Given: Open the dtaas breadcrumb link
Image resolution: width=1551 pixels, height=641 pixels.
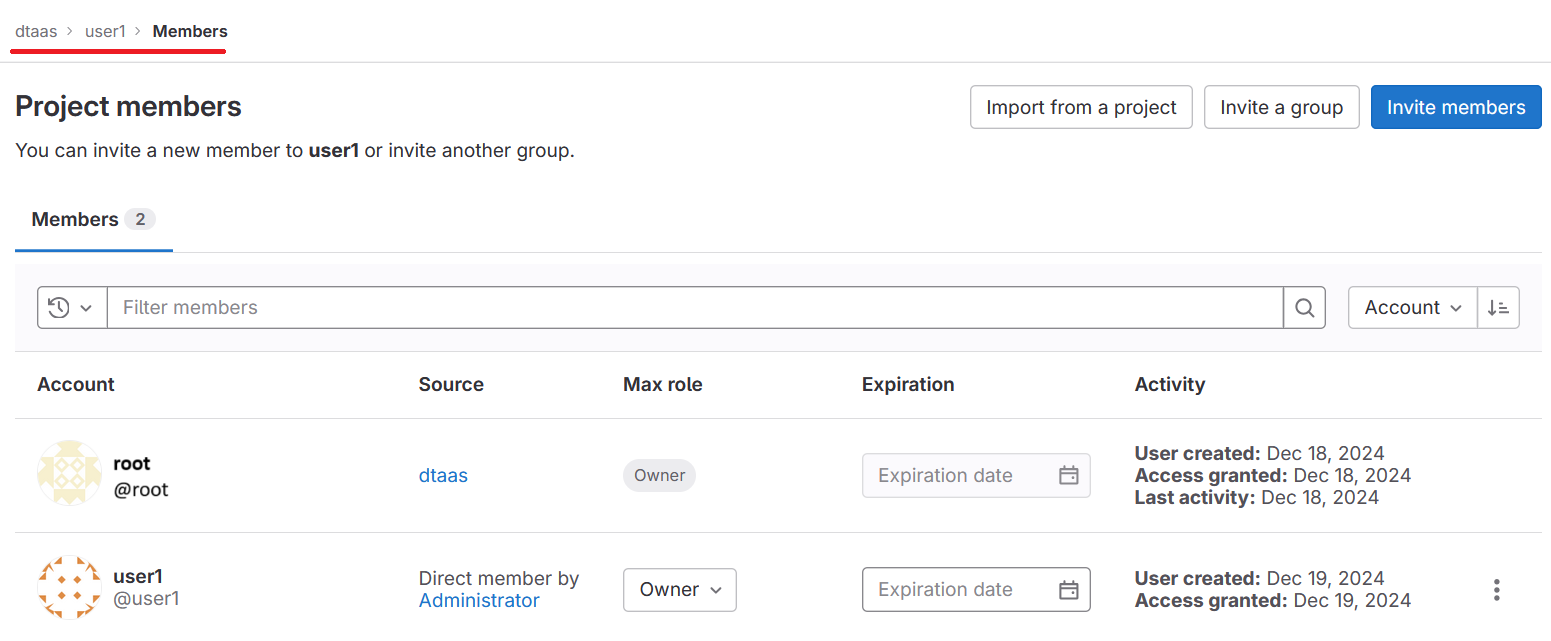Looking at the screenshot, I should click(36, 31).
